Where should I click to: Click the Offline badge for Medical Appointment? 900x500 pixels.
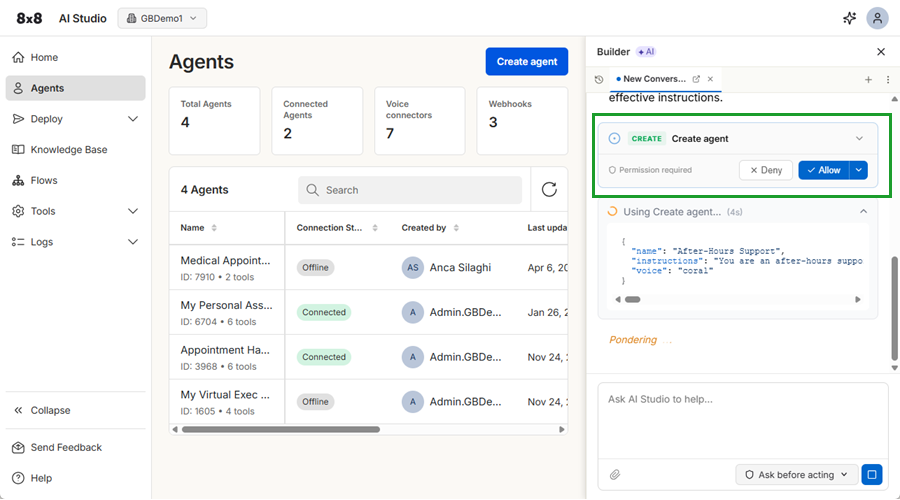pyautogui.click(x=315, y=268)
